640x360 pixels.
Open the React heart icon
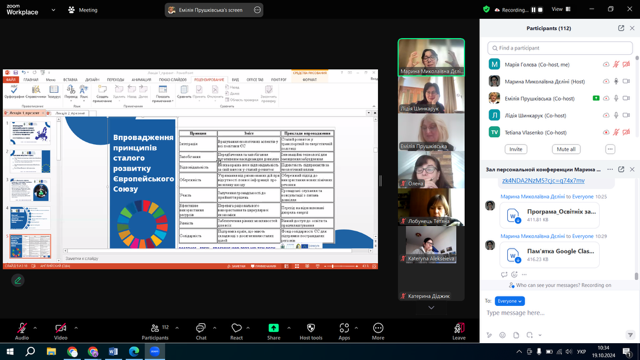(x=236, y=328)
